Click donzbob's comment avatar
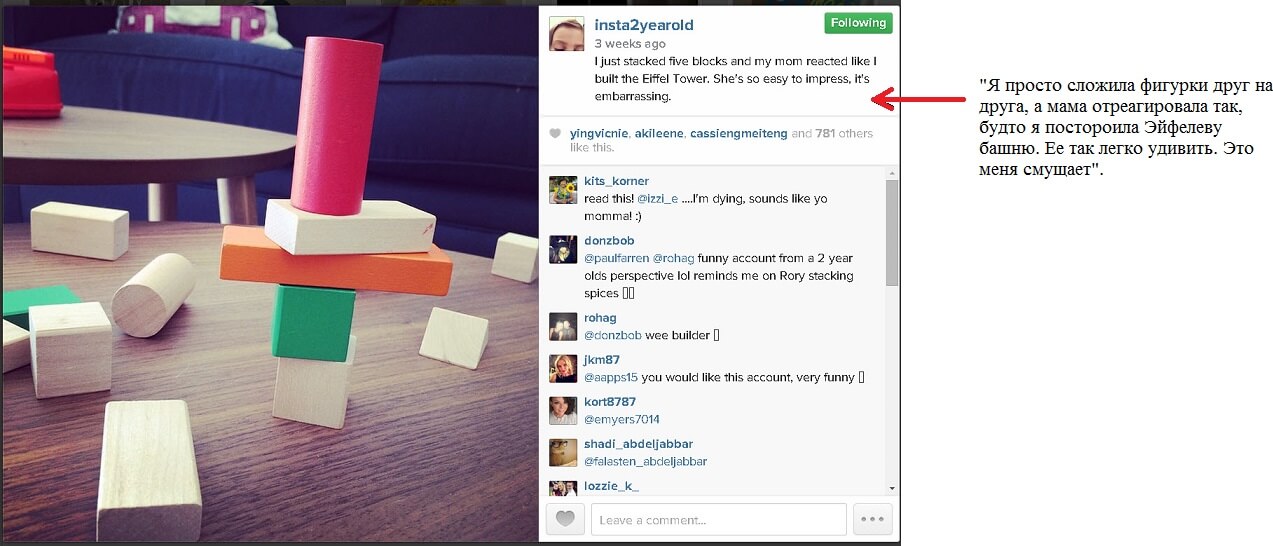Image resolution: width=1273 pixels, height=546 pixels. pos(563,250)
